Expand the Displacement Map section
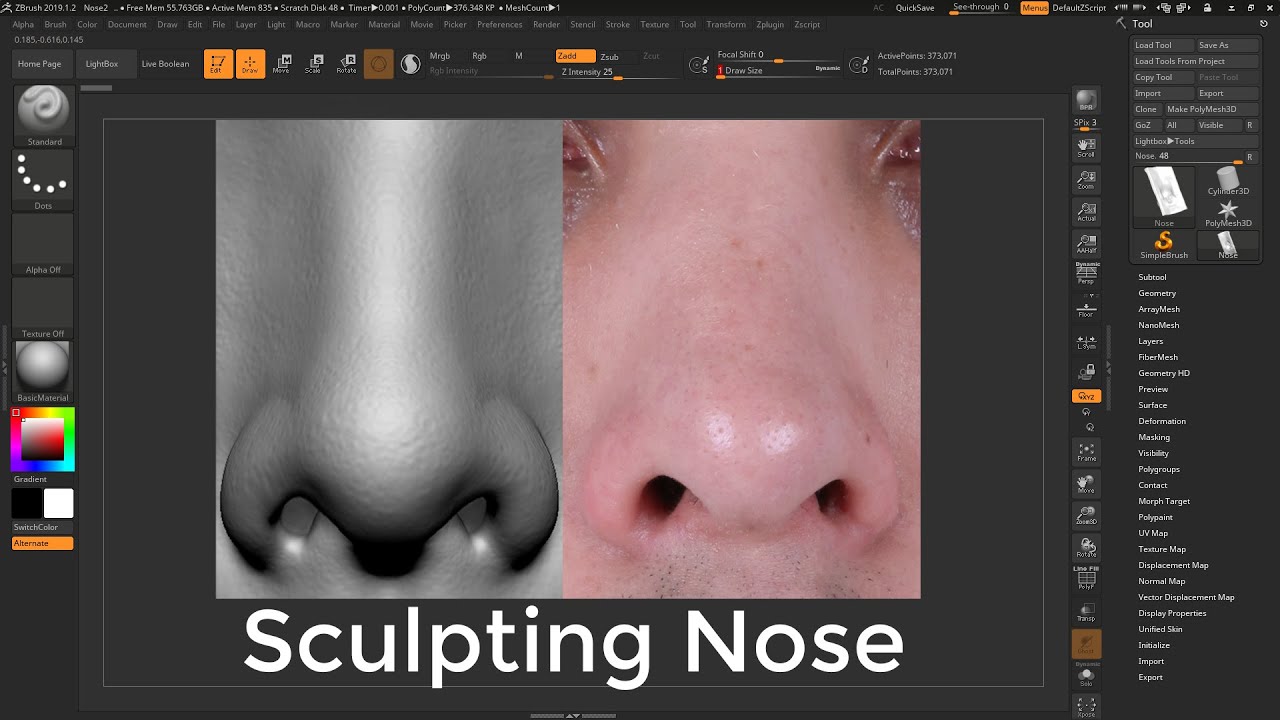The height and width of the screenshot is (720, 1280). (1173, 565)
